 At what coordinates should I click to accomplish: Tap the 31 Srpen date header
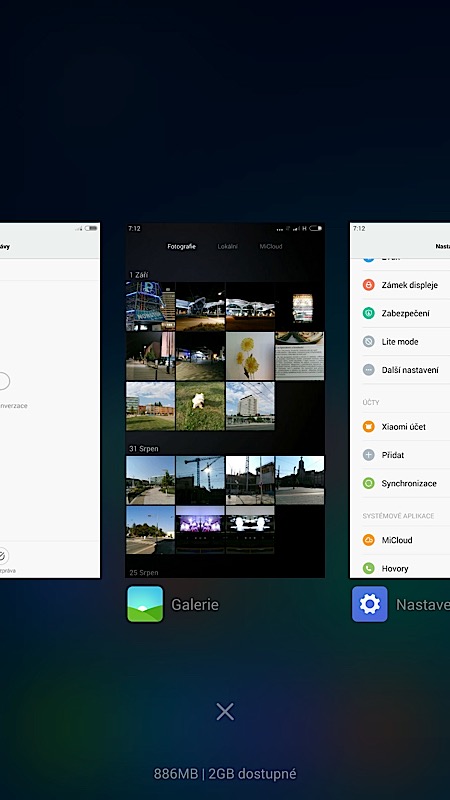click(x=144, y=448)
